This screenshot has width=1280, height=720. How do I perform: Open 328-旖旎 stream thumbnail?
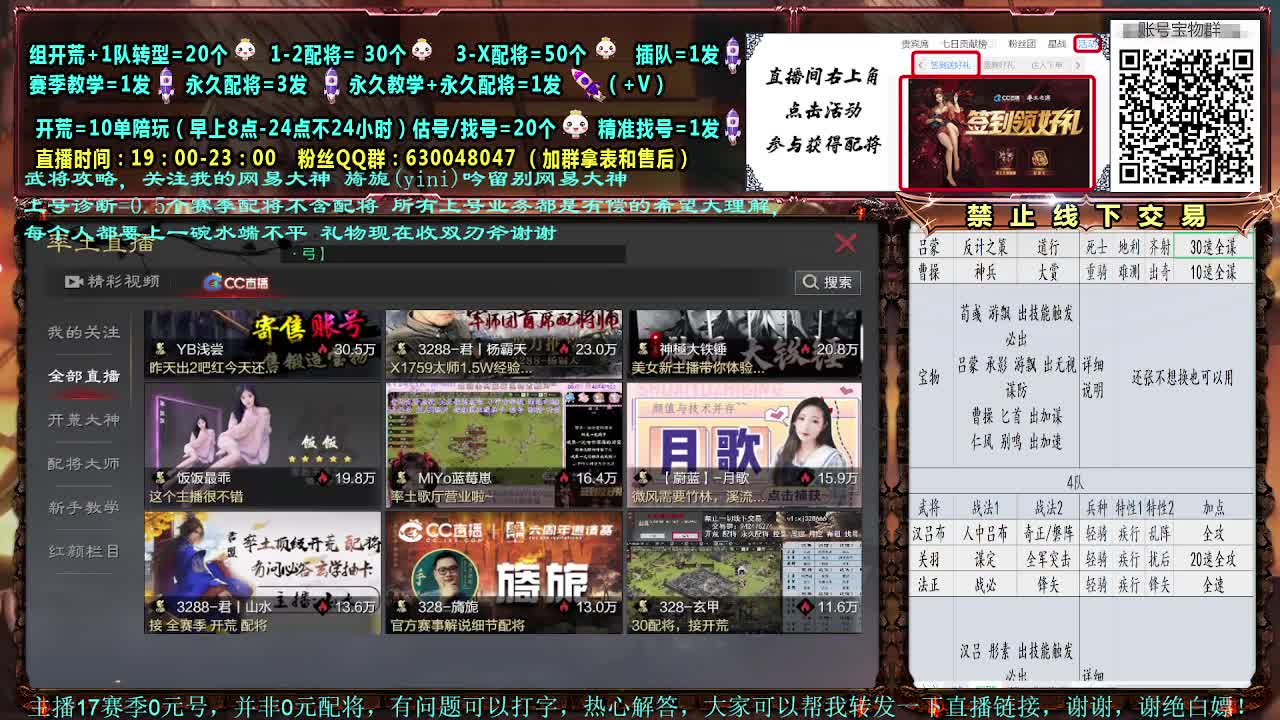pos(504,573)
